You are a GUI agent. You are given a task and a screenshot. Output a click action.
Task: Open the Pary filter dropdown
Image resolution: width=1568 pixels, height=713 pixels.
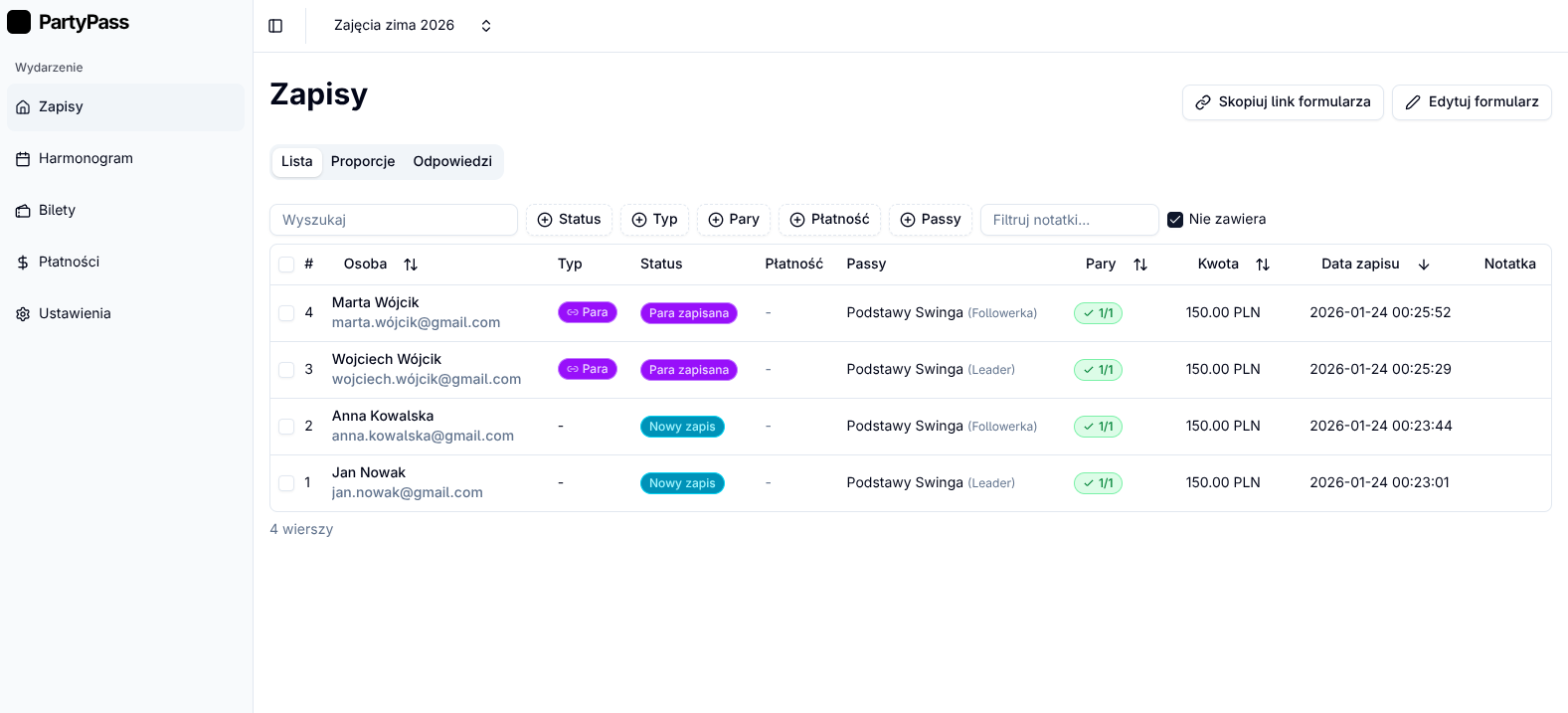pyautogui.click(x=734, y=220)
